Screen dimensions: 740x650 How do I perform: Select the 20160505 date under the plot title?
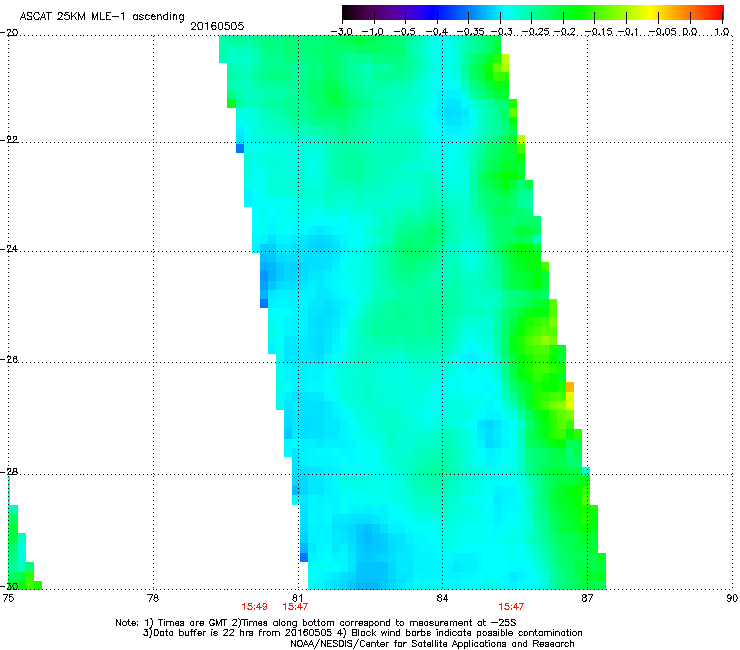coord(217,26)
